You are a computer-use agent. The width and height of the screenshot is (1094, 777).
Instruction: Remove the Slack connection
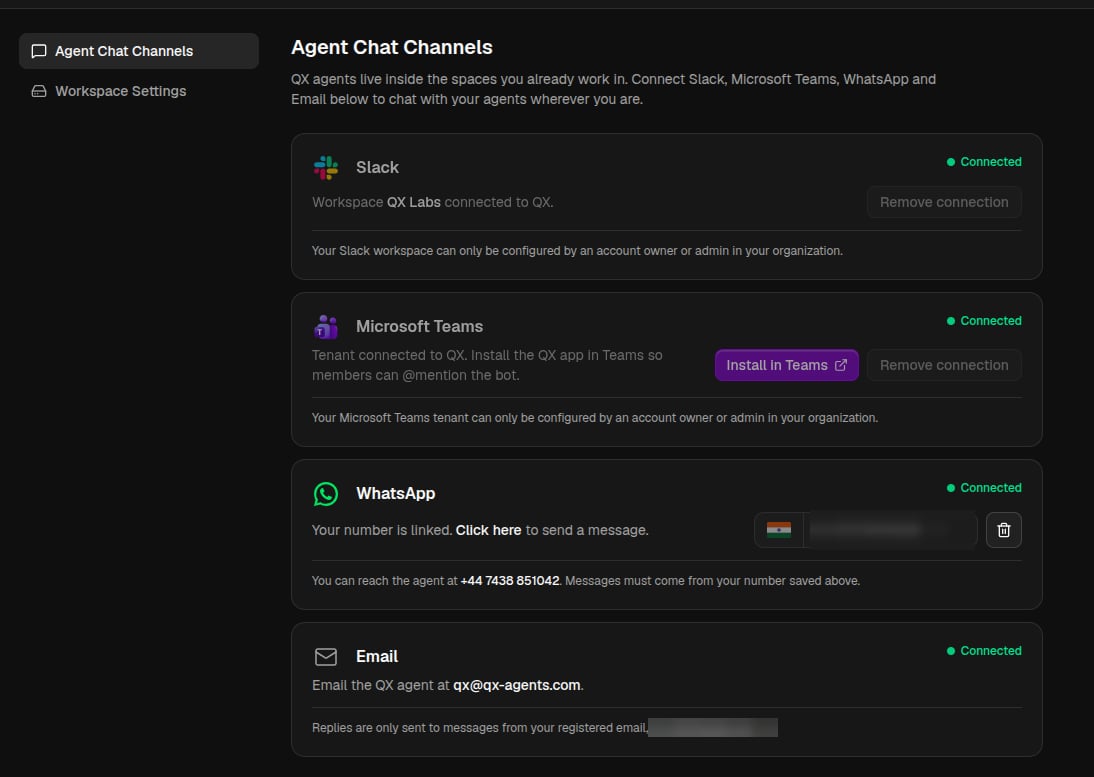tap(944, 202)
